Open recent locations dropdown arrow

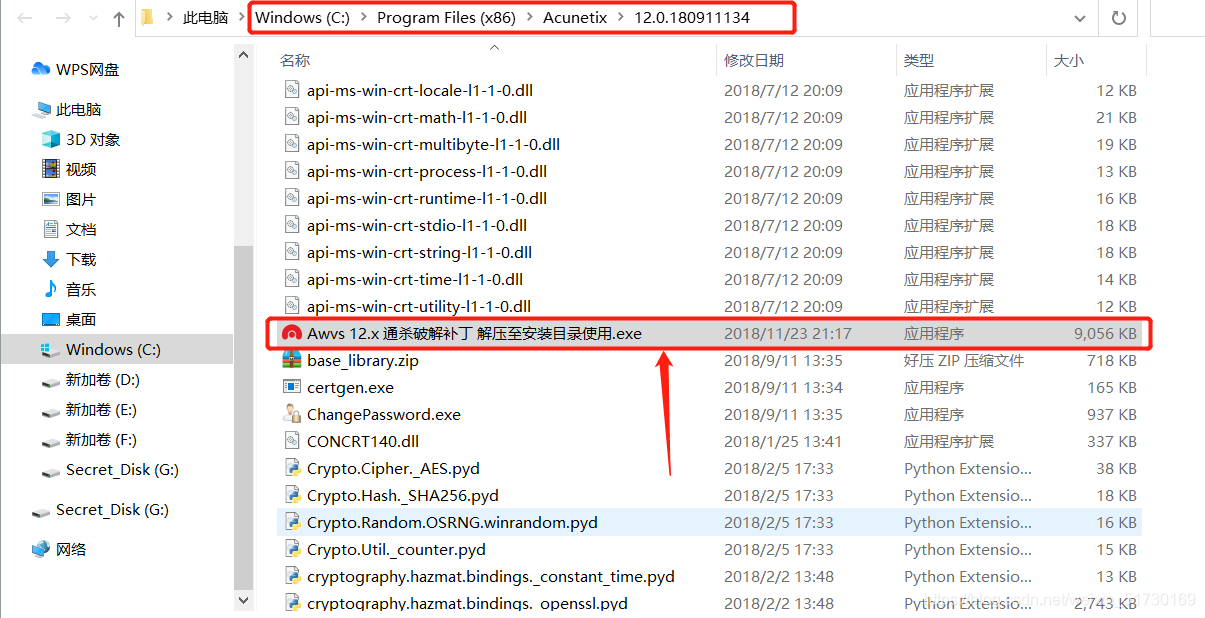95,19
